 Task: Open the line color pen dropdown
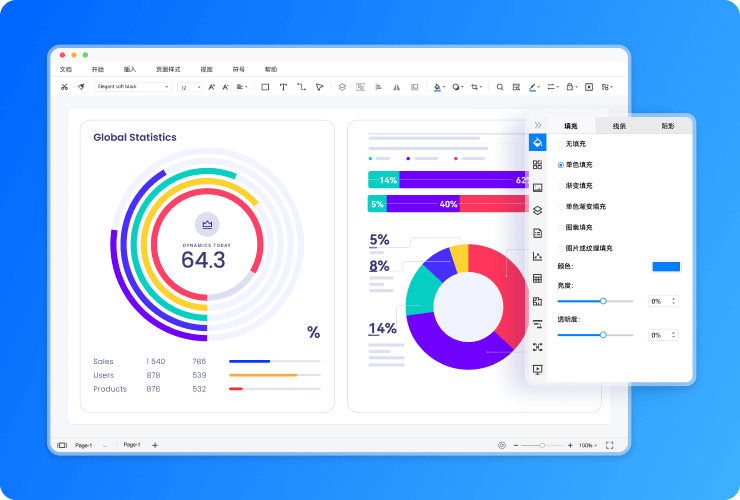point(534,87)
